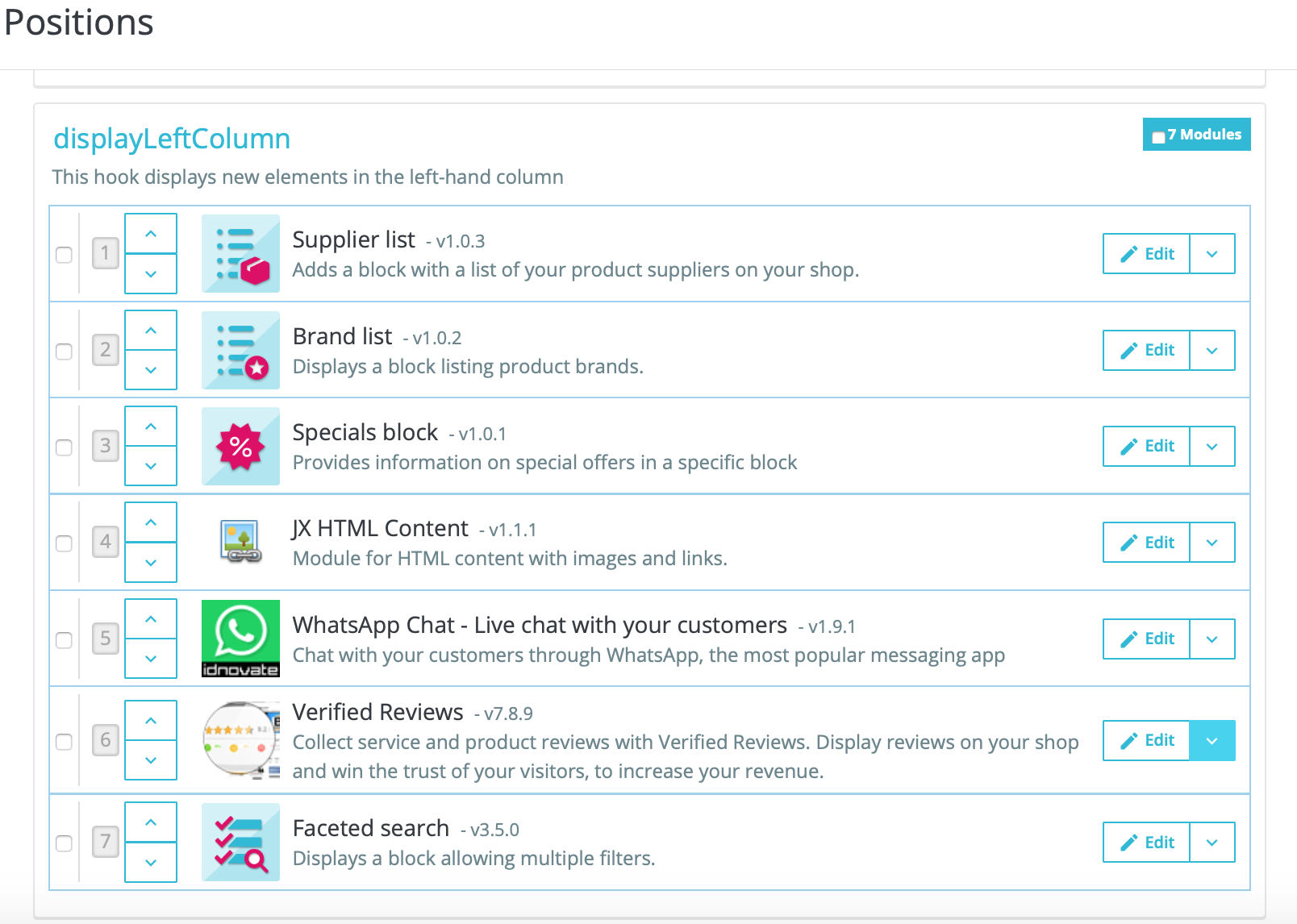
Task: Click the position number 6 handle
Action: (106, 740)
